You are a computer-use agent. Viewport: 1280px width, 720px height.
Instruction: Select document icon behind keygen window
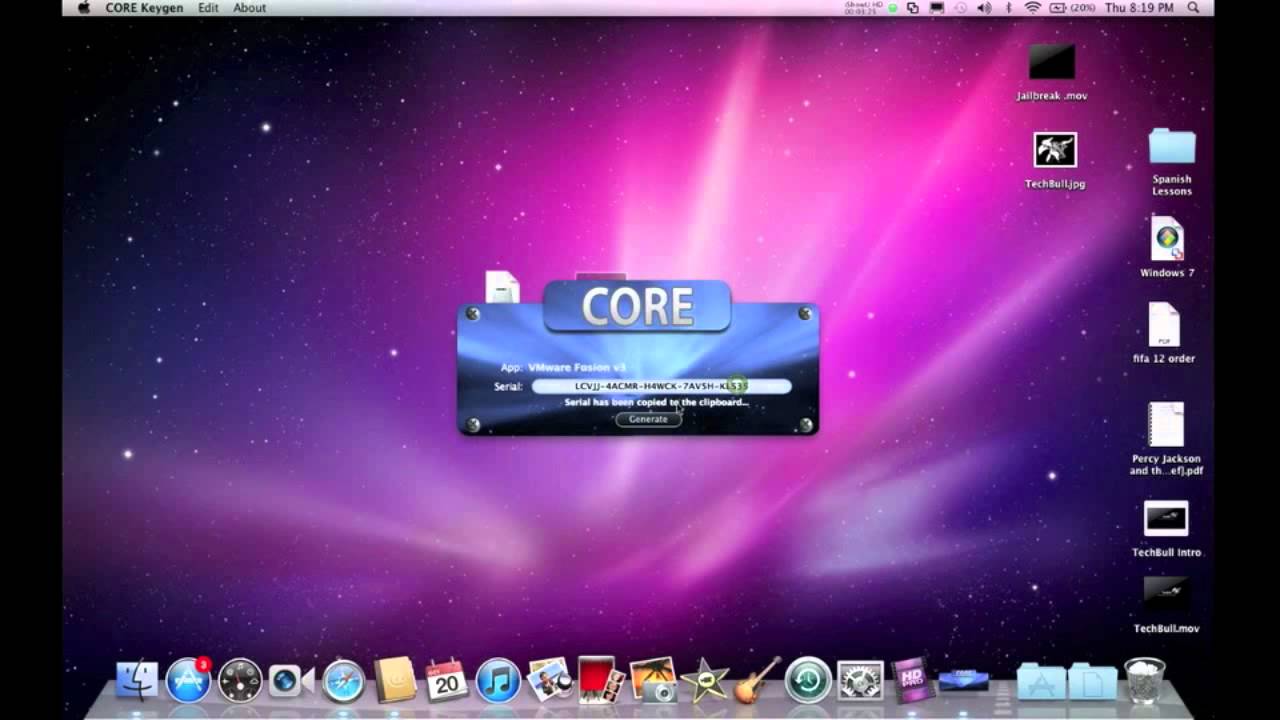click(x=502, y=287)
